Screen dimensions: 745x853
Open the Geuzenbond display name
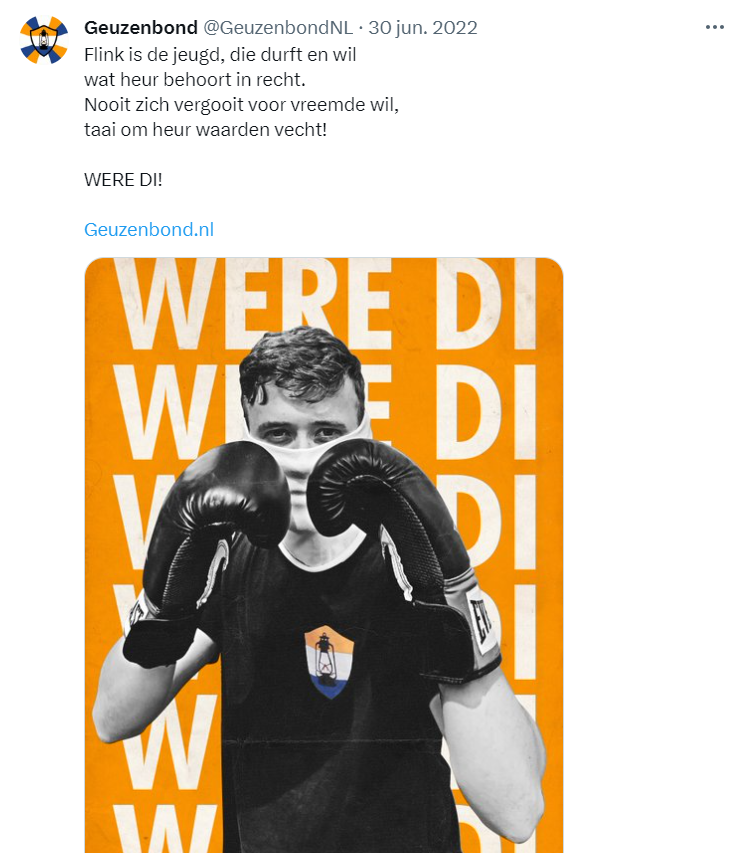coord(141,28)
